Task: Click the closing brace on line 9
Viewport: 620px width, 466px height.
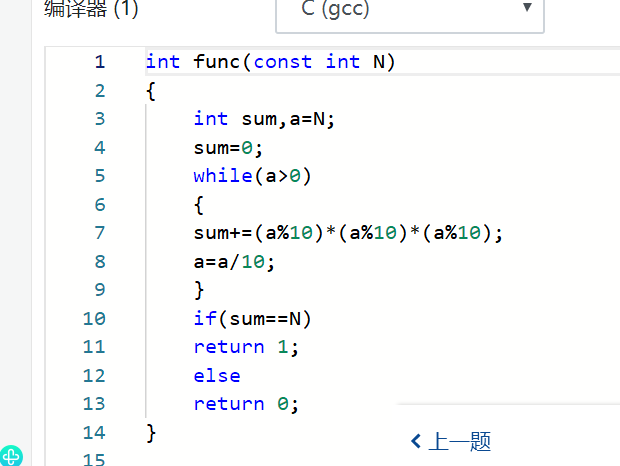Action: 199,291
